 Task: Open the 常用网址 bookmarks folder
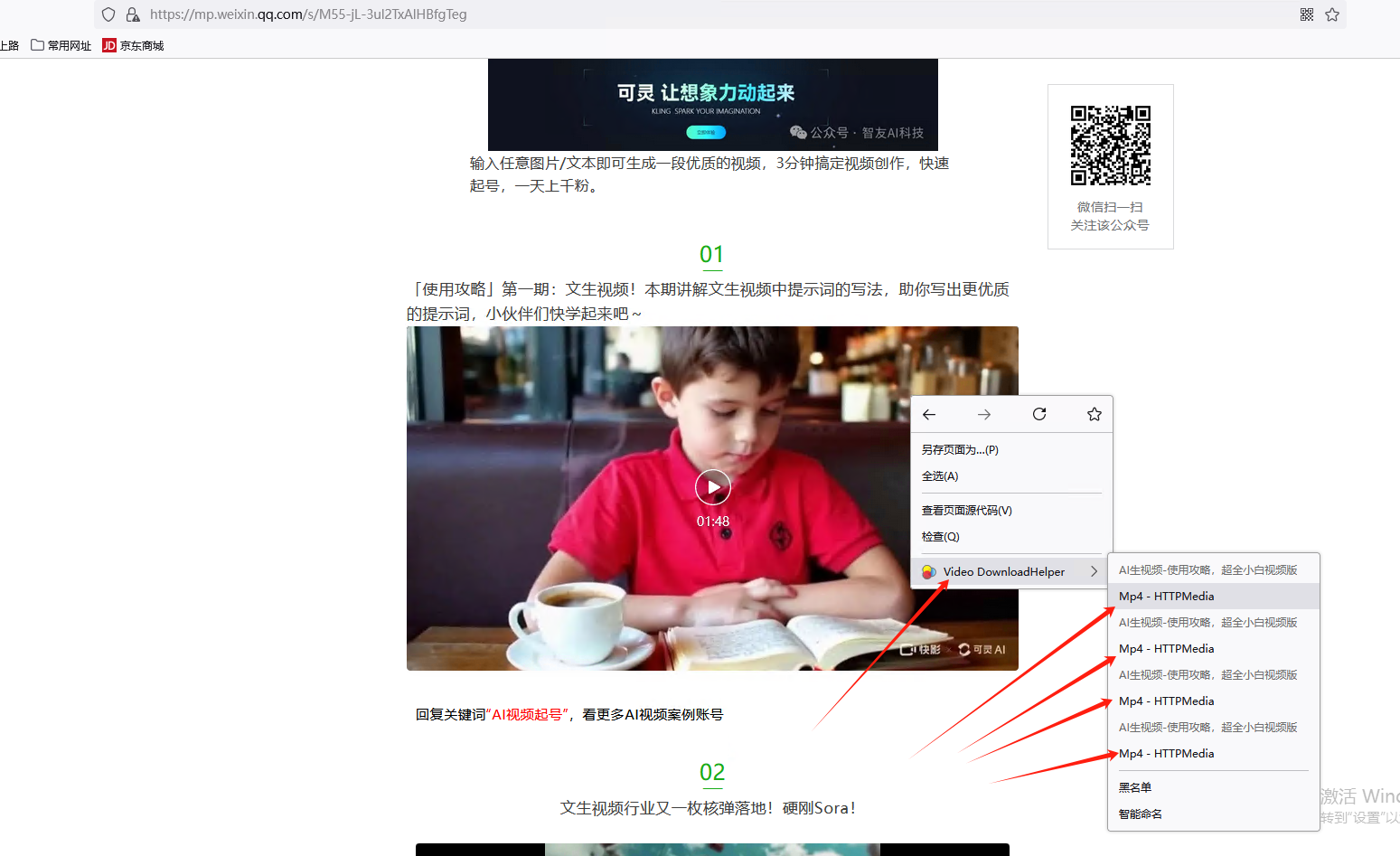point(61,45)
